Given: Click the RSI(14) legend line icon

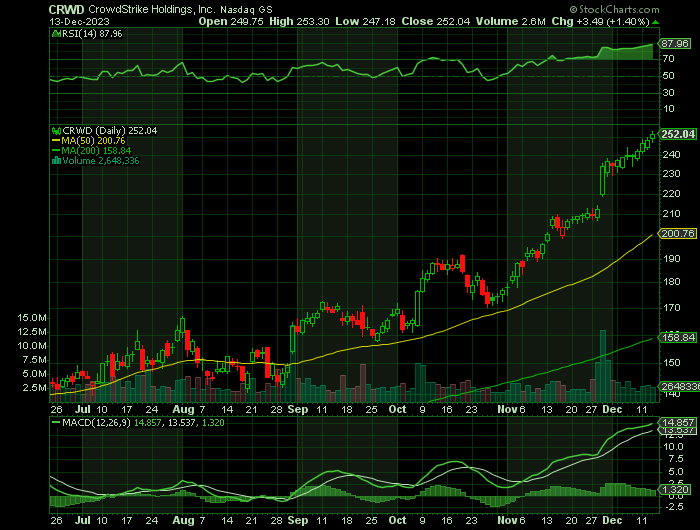Looking at the screenshot, I should point(56,34).
